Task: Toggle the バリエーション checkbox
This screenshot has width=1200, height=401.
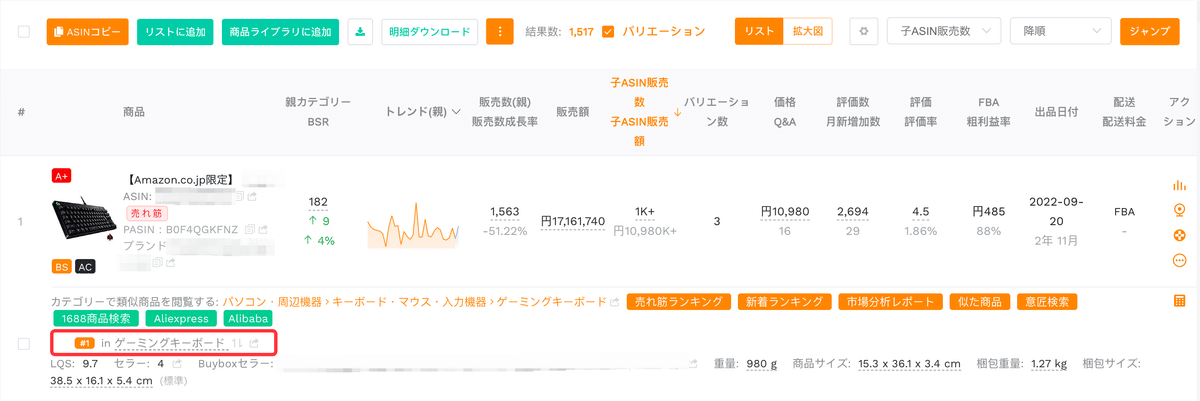Action: click(608, 32)
